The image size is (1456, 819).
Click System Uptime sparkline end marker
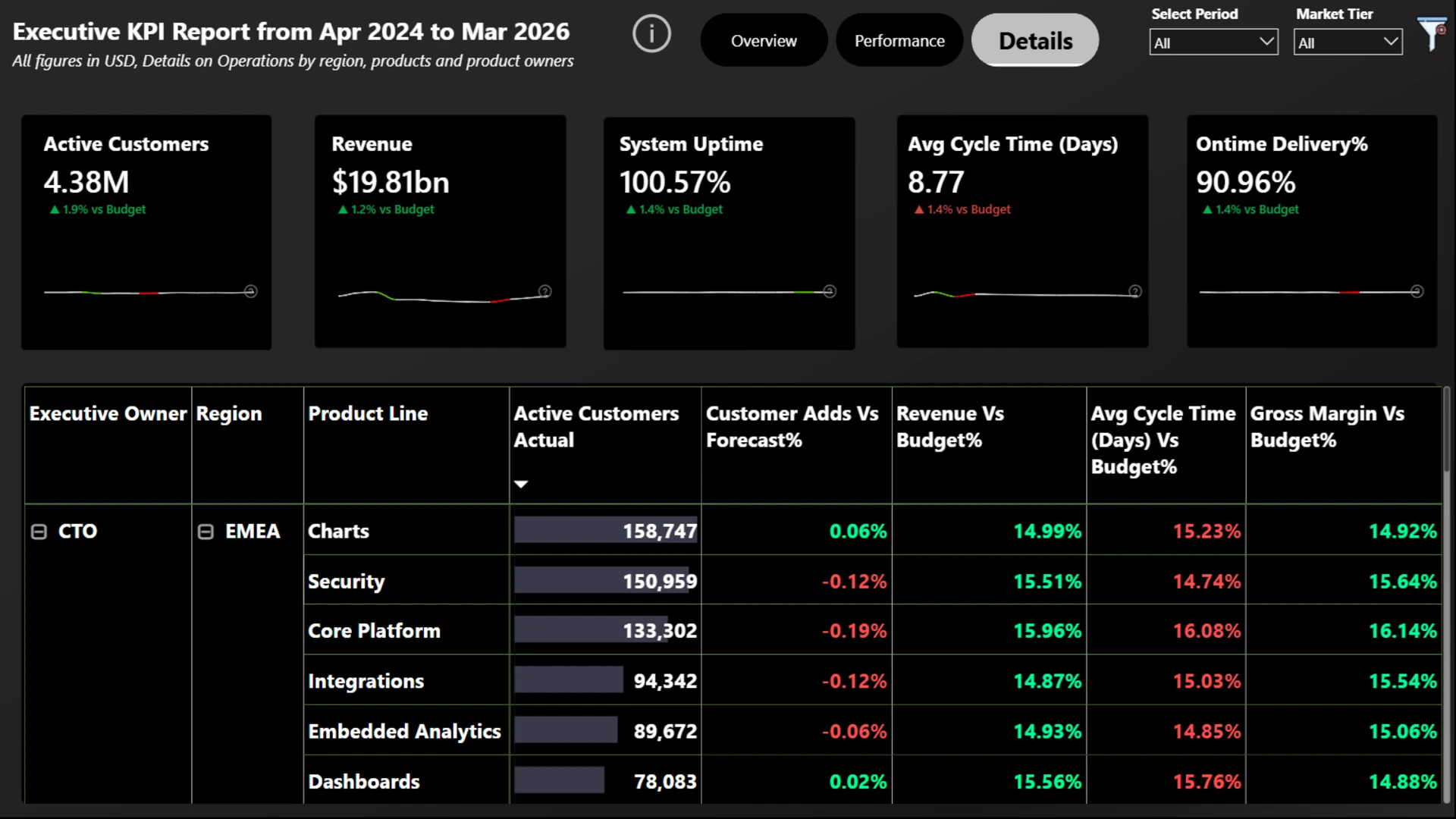(x=830, y=291)
